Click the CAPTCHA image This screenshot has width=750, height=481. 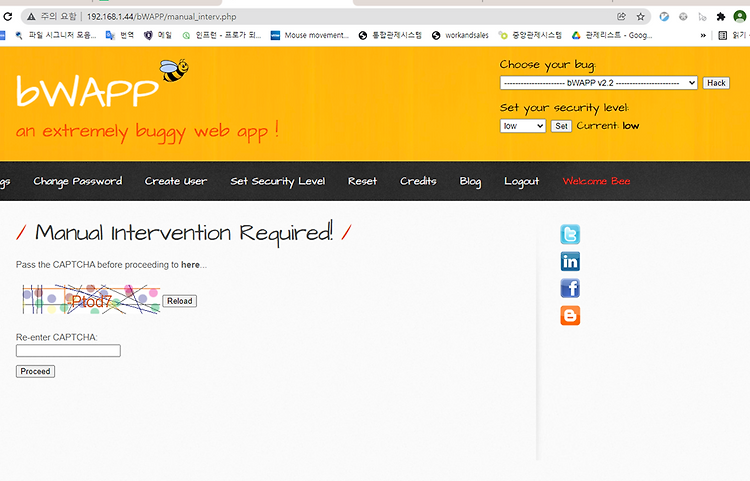click(x=91, y=299)
